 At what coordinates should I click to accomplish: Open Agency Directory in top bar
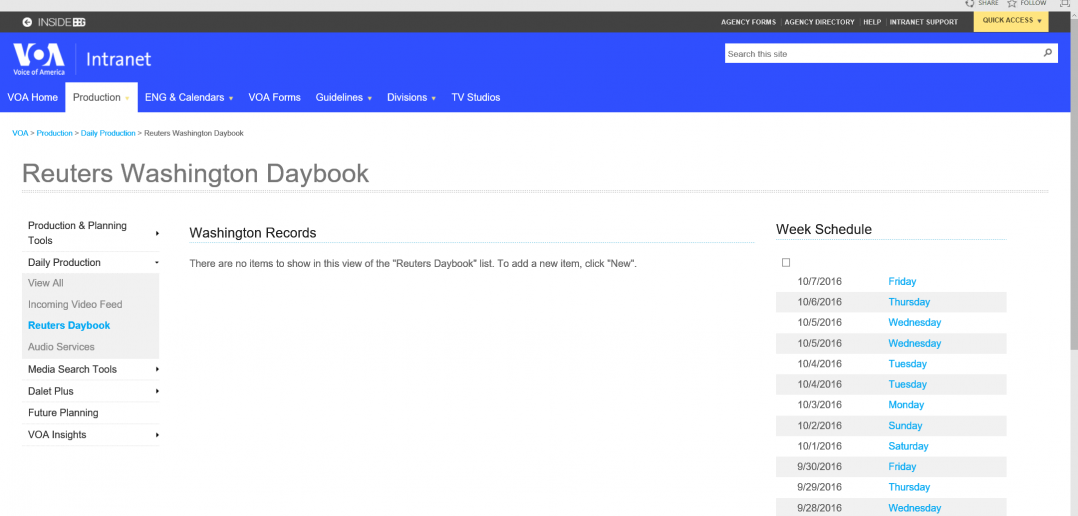pyautogui.click(x=820, y=22)
